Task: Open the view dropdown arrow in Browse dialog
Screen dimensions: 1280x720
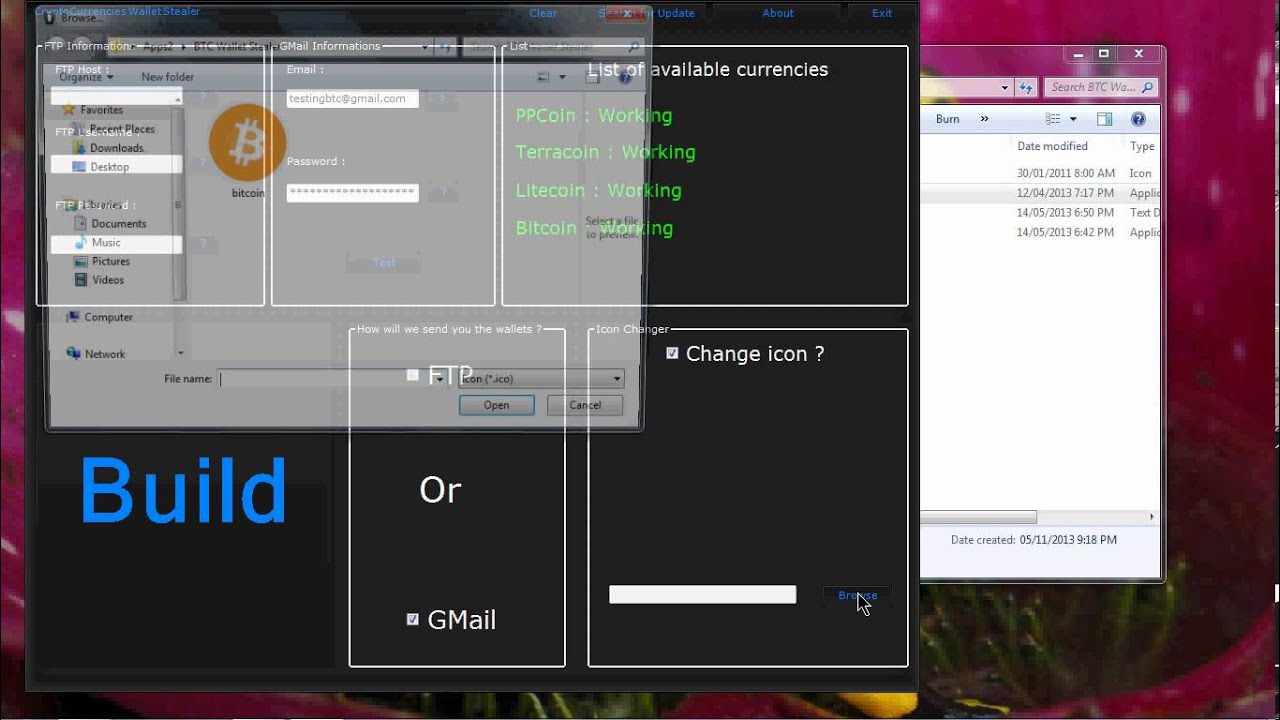Action: pos(562,77)
